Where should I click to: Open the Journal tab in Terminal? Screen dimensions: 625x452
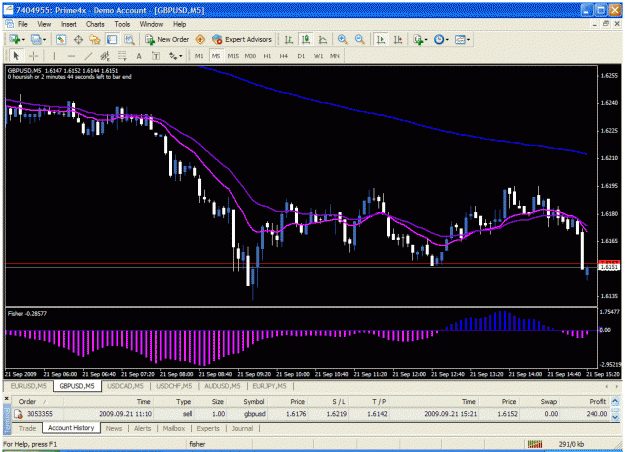tap(242, 428)
